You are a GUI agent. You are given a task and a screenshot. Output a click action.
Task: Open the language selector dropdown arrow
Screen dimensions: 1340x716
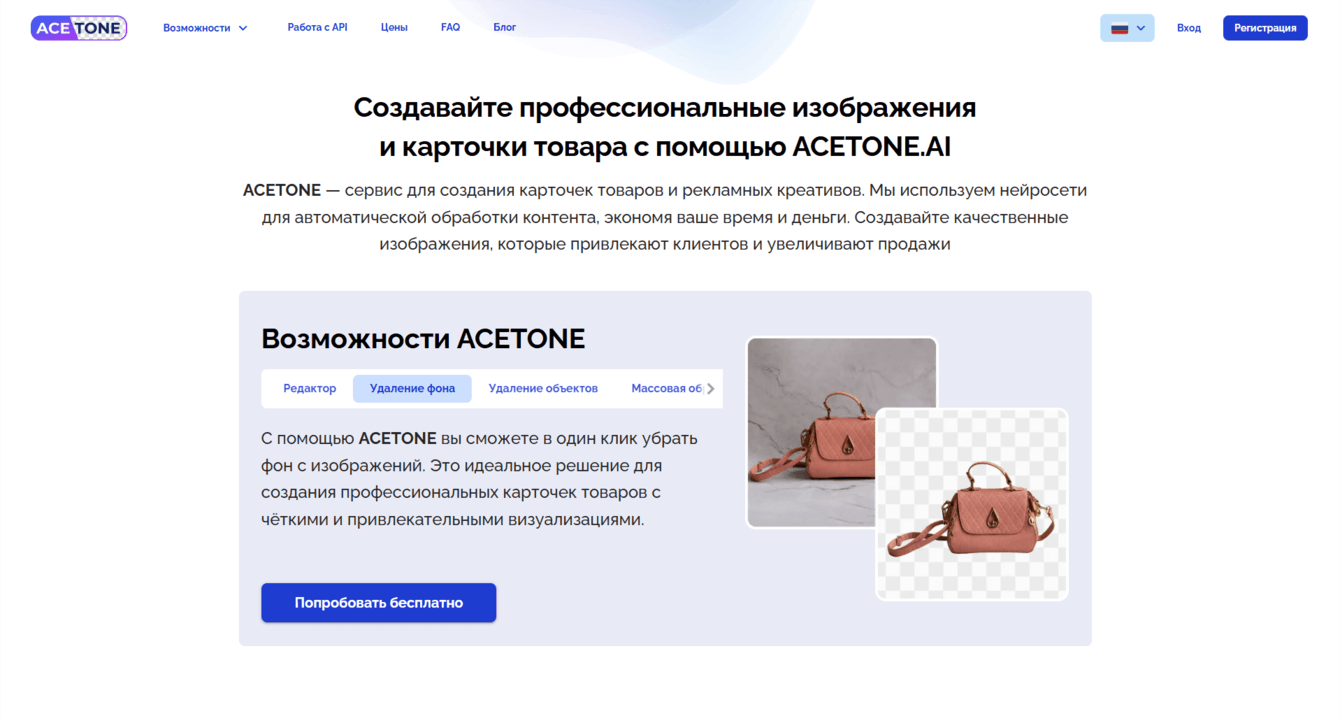(1141, 28)
